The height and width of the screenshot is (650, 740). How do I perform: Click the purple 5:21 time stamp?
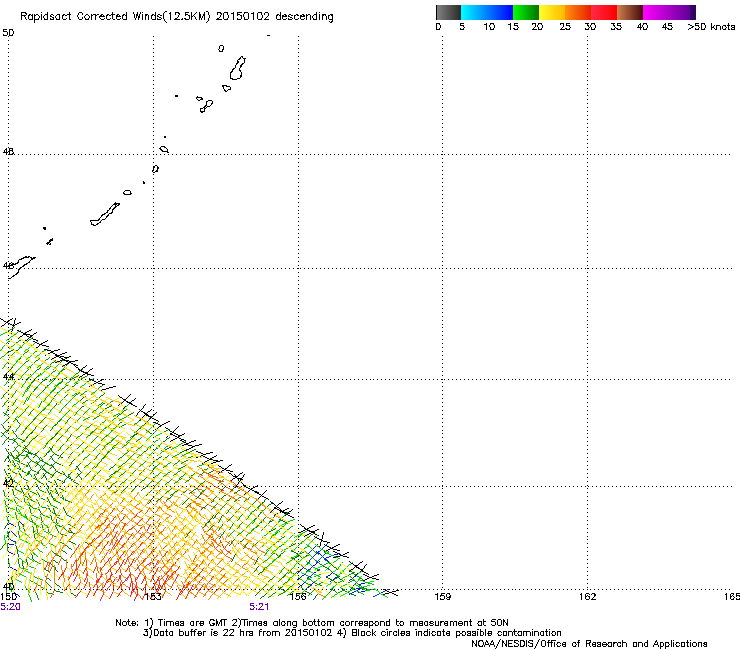point(259,607)
